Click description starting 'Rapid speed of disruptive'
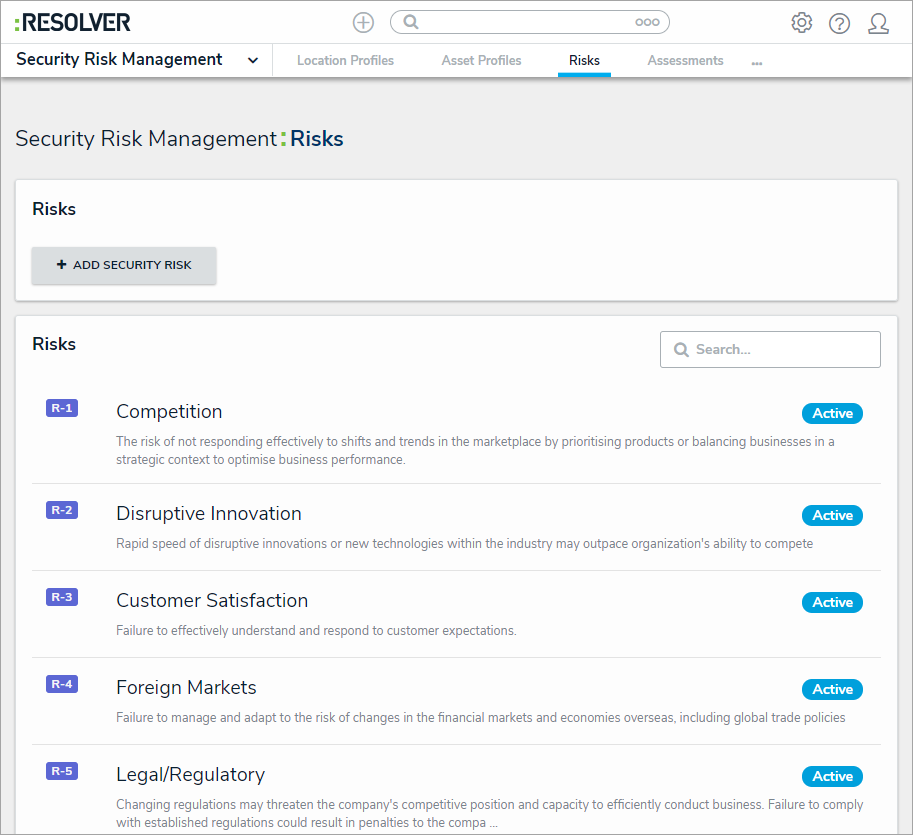Screen dimensions: 913x835 (x=464, y=544)
